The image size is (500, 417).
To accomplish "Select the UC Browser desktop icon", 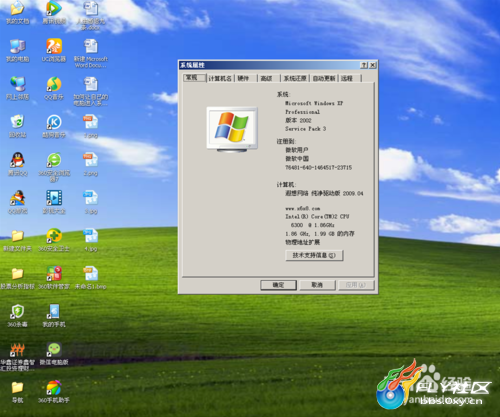I will (54, 46).
